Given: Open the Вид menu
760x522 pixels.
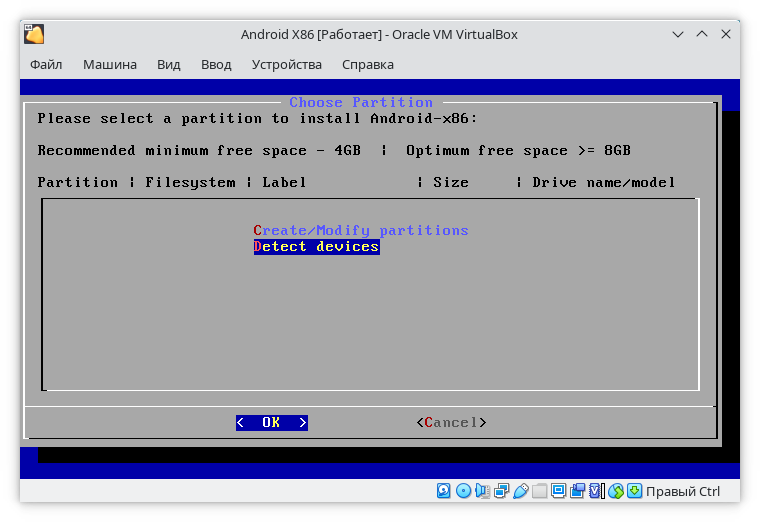Looking at the screenshot, I should (169, 65).
